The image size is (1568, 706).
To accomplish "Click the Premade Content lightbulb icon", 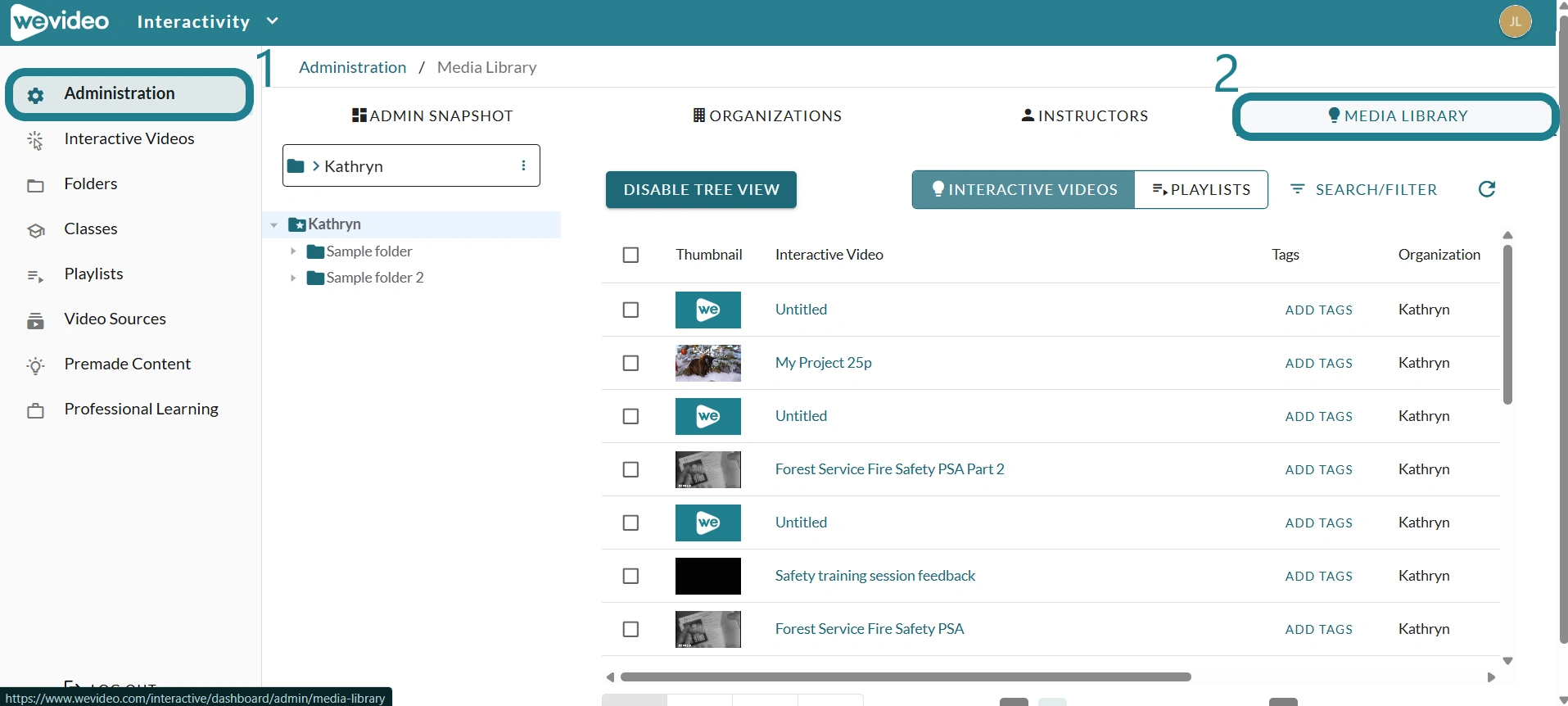I will pos(35,365).
